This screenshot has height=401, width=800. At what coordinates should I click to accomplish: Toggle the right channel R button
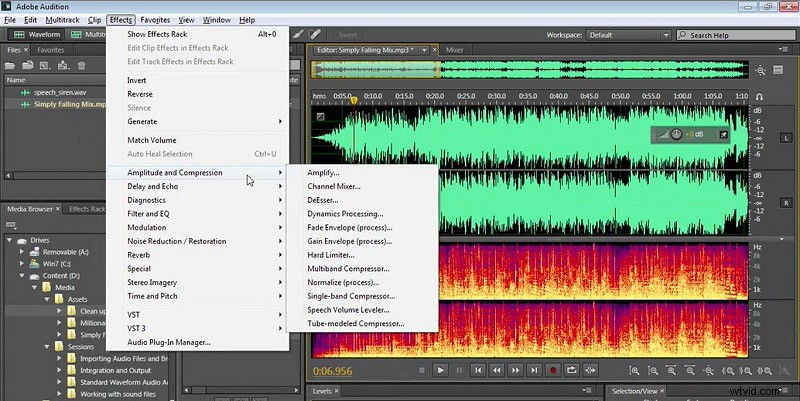pyautogui.click(x=786, y=203)
